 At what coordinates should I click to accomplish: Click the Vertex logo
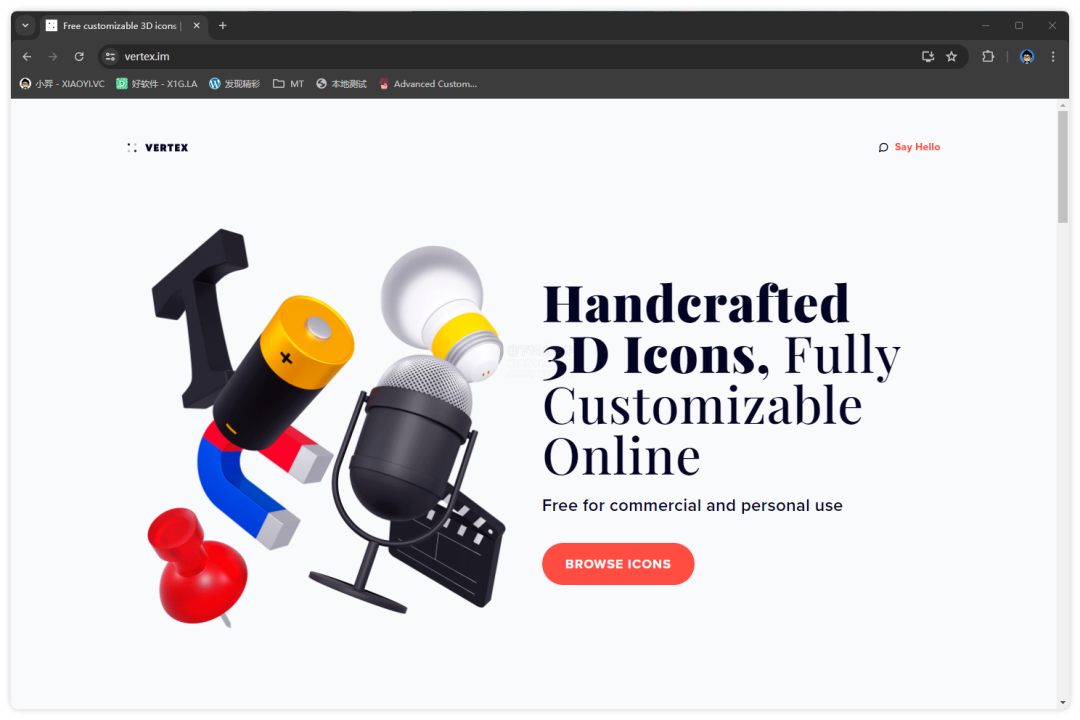click(158, 147)
